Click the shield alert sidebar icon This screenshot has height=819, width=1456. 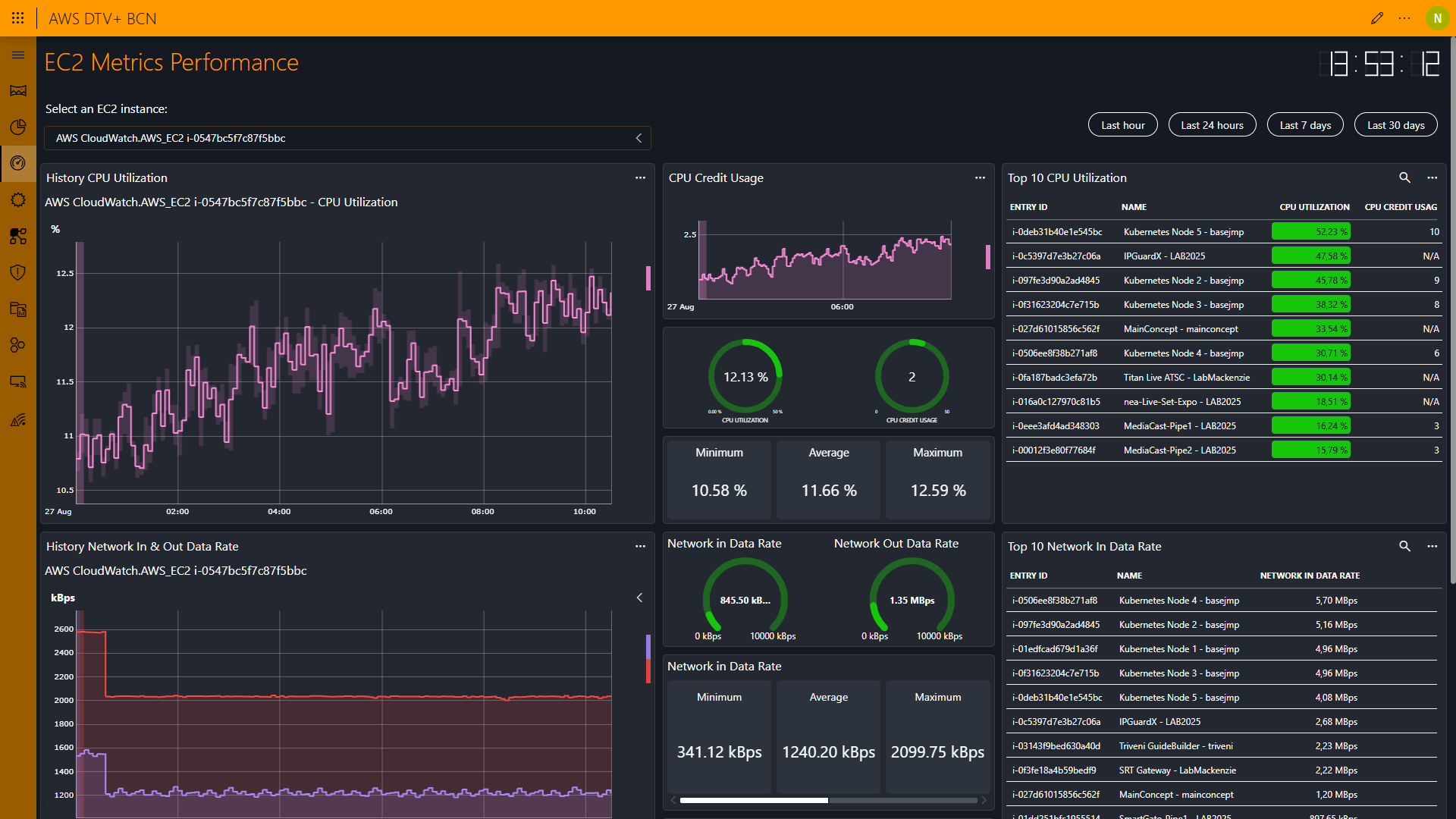tap(18, 272)
